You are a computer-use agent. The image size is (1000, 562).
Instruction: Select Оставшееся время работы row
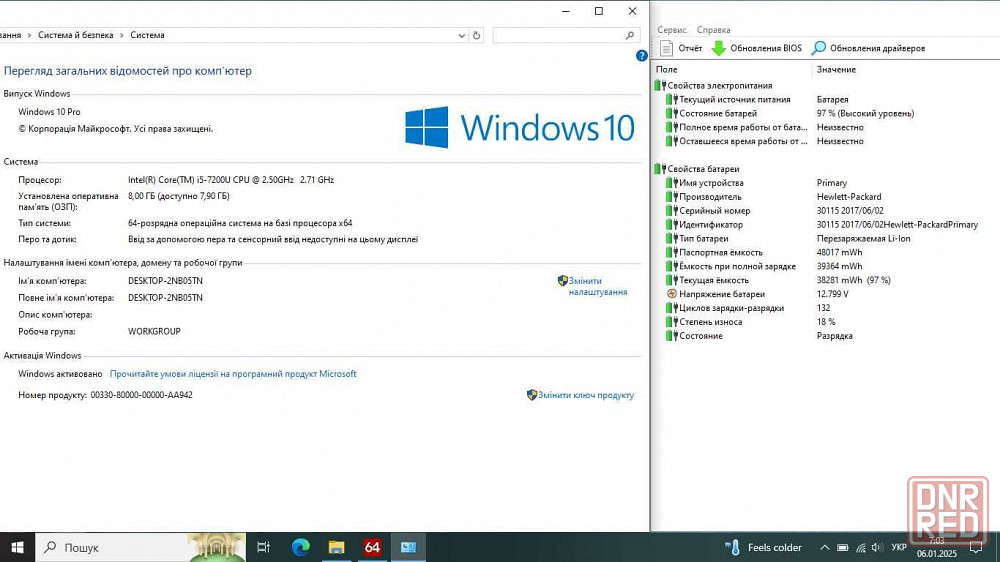823,142
